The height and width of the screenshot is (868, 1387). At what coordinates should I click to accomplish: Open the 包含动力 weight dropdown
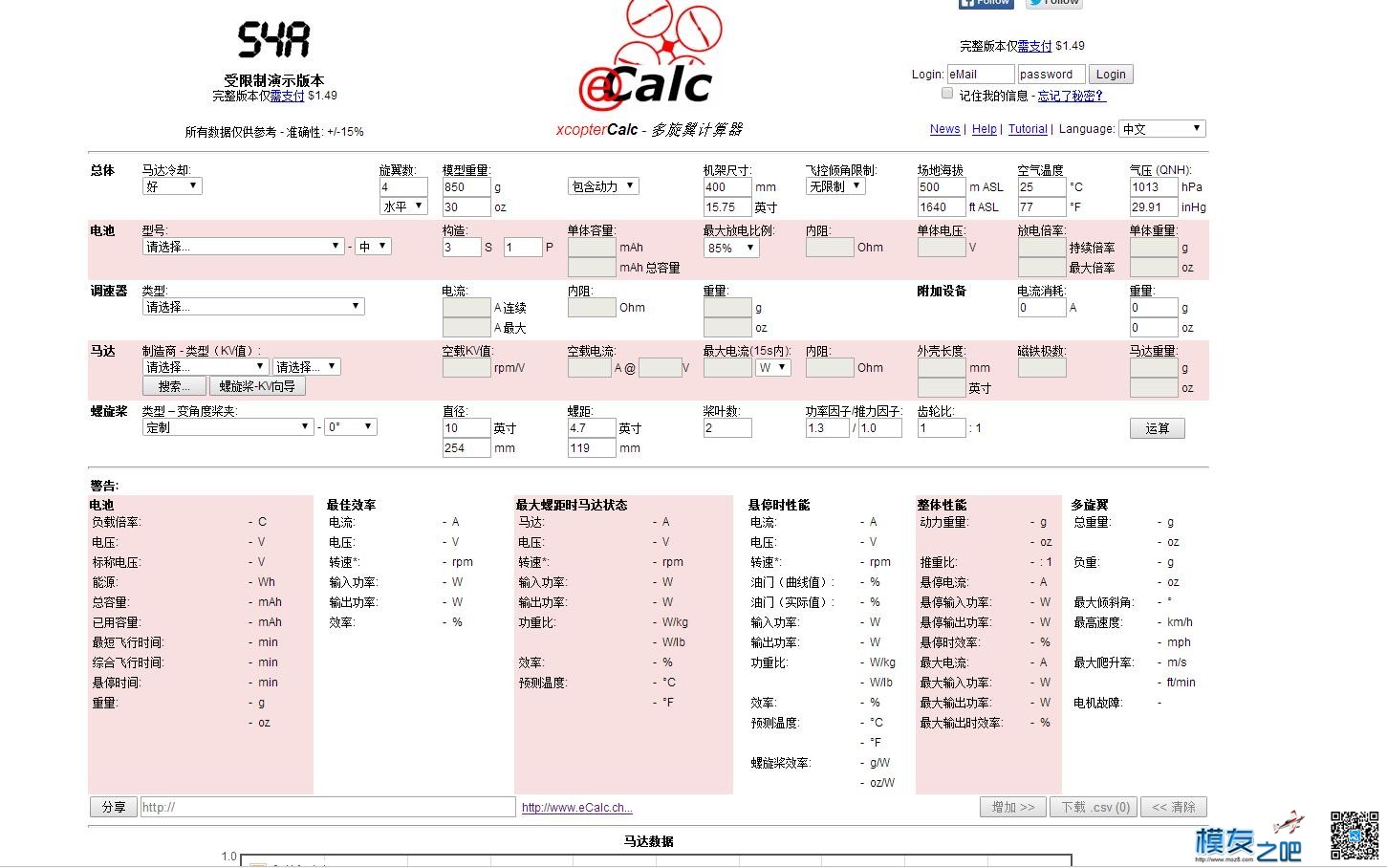click(x=603, y=186)
